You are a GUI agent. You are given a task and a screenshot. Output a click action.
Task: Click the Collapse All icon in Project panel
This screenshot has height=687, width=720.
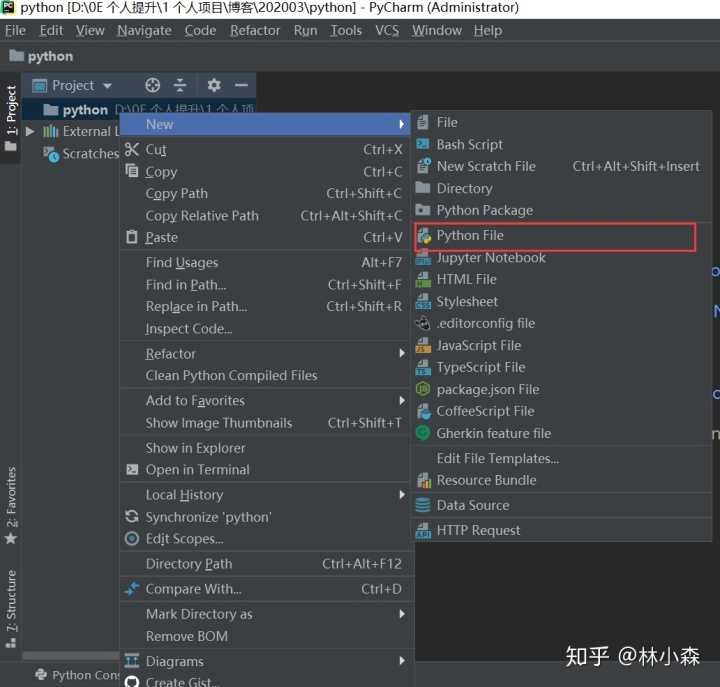click(x=180, y=85)
